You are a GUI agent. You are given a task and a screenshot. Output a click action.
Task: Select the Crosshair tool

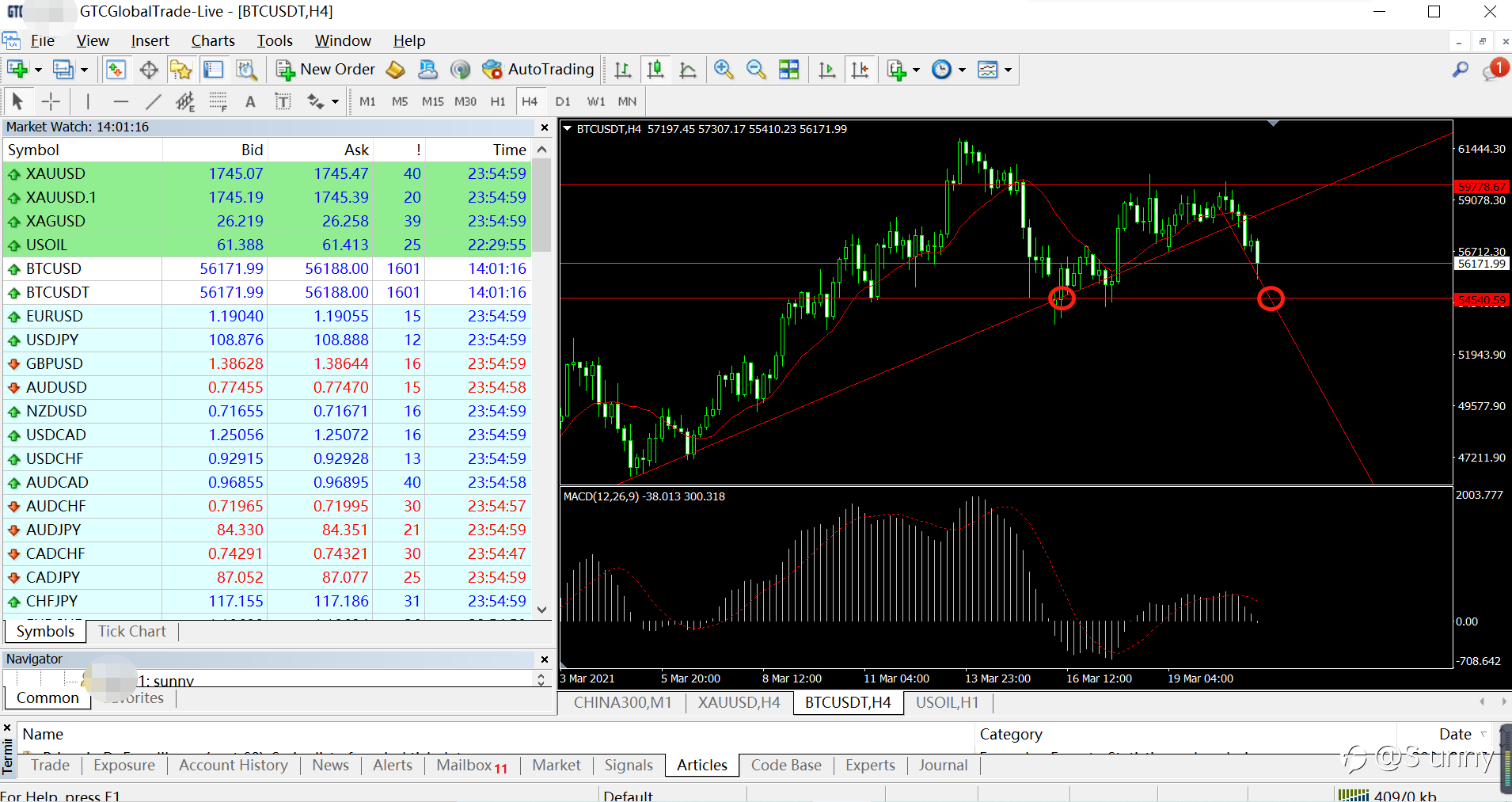point(51,101)
